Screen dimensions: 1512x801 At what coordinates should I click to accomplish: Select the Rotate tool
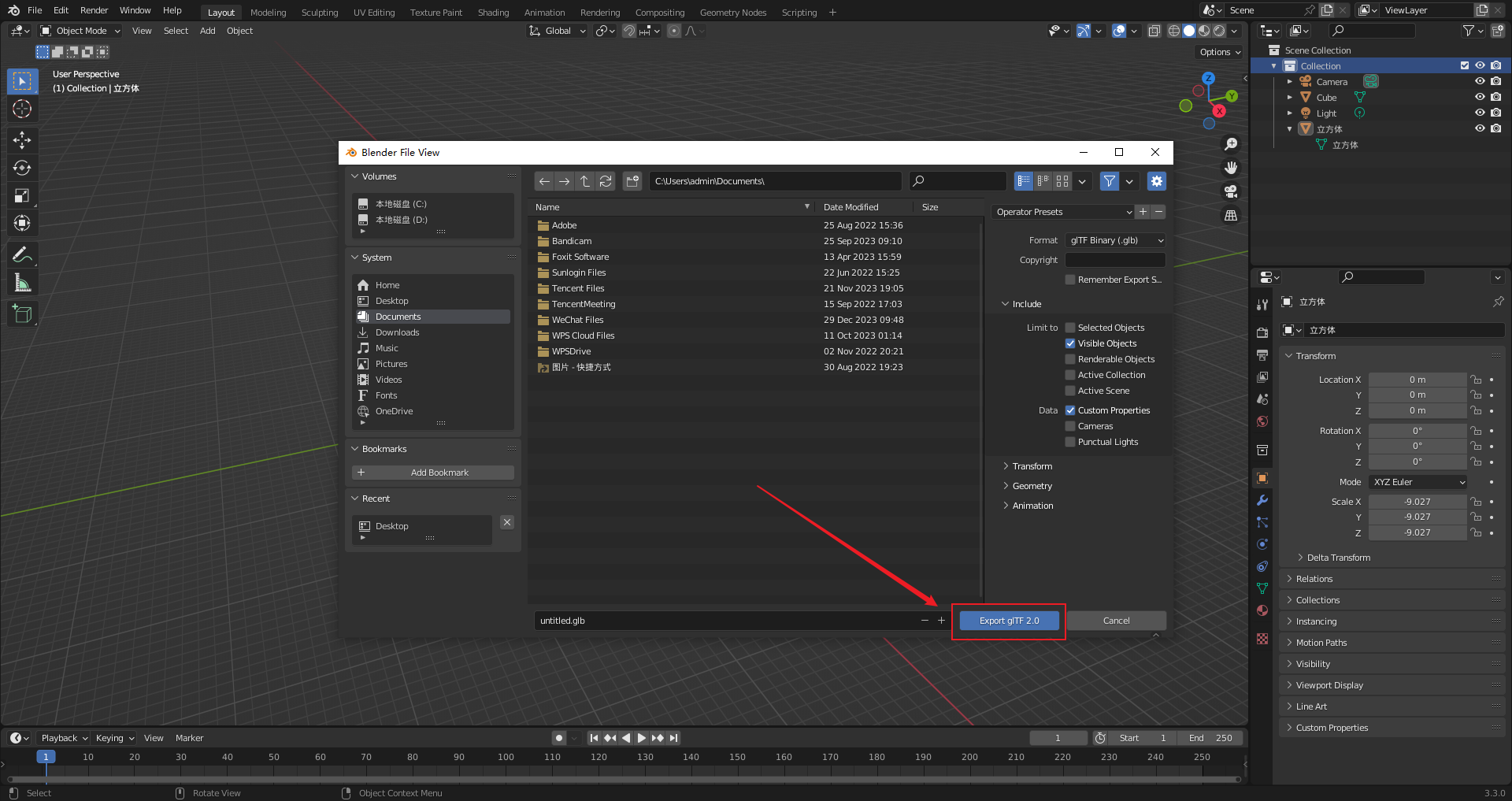[x=22, y=168]
